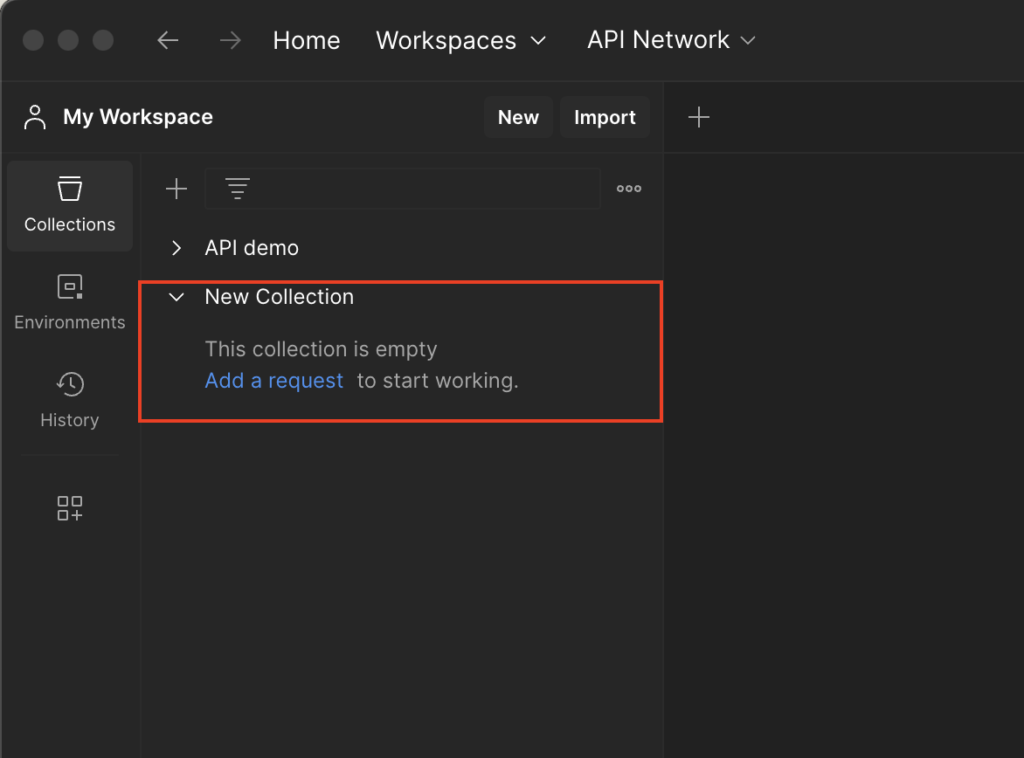Go back with the left arrow

(x=168, y=40)
